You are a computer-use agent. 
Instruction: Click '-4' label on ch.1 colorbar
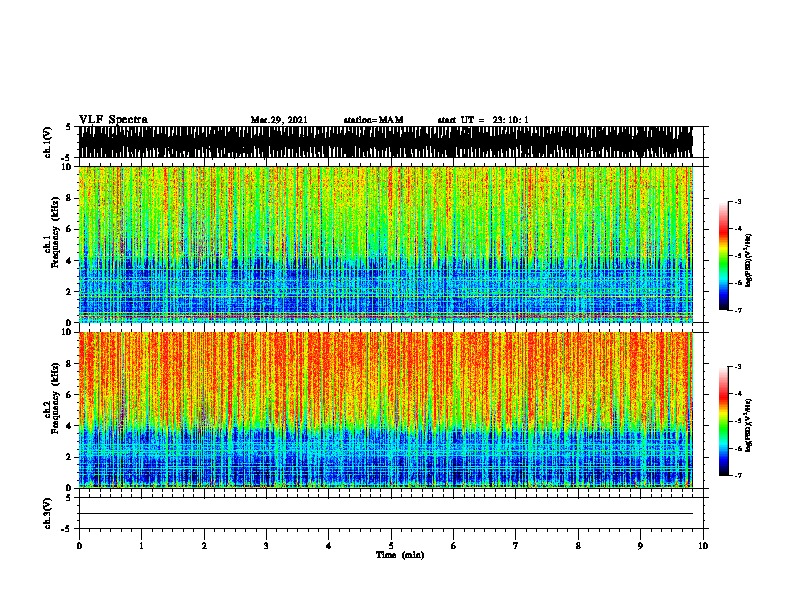[737, 229]
